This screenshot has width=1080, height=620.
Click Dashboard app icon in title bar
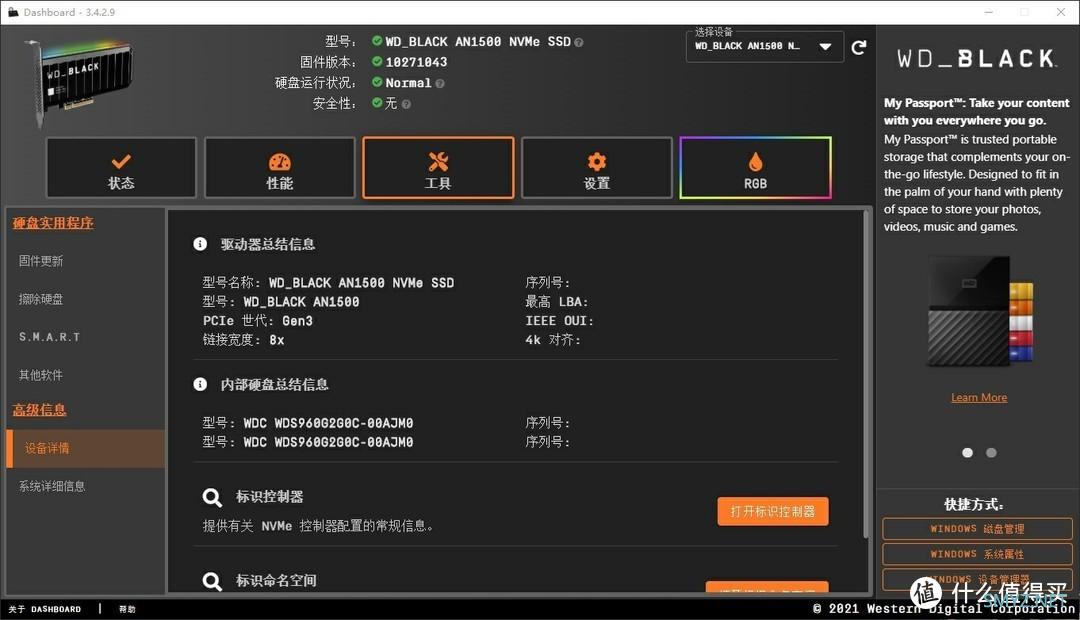coord(12,12)
